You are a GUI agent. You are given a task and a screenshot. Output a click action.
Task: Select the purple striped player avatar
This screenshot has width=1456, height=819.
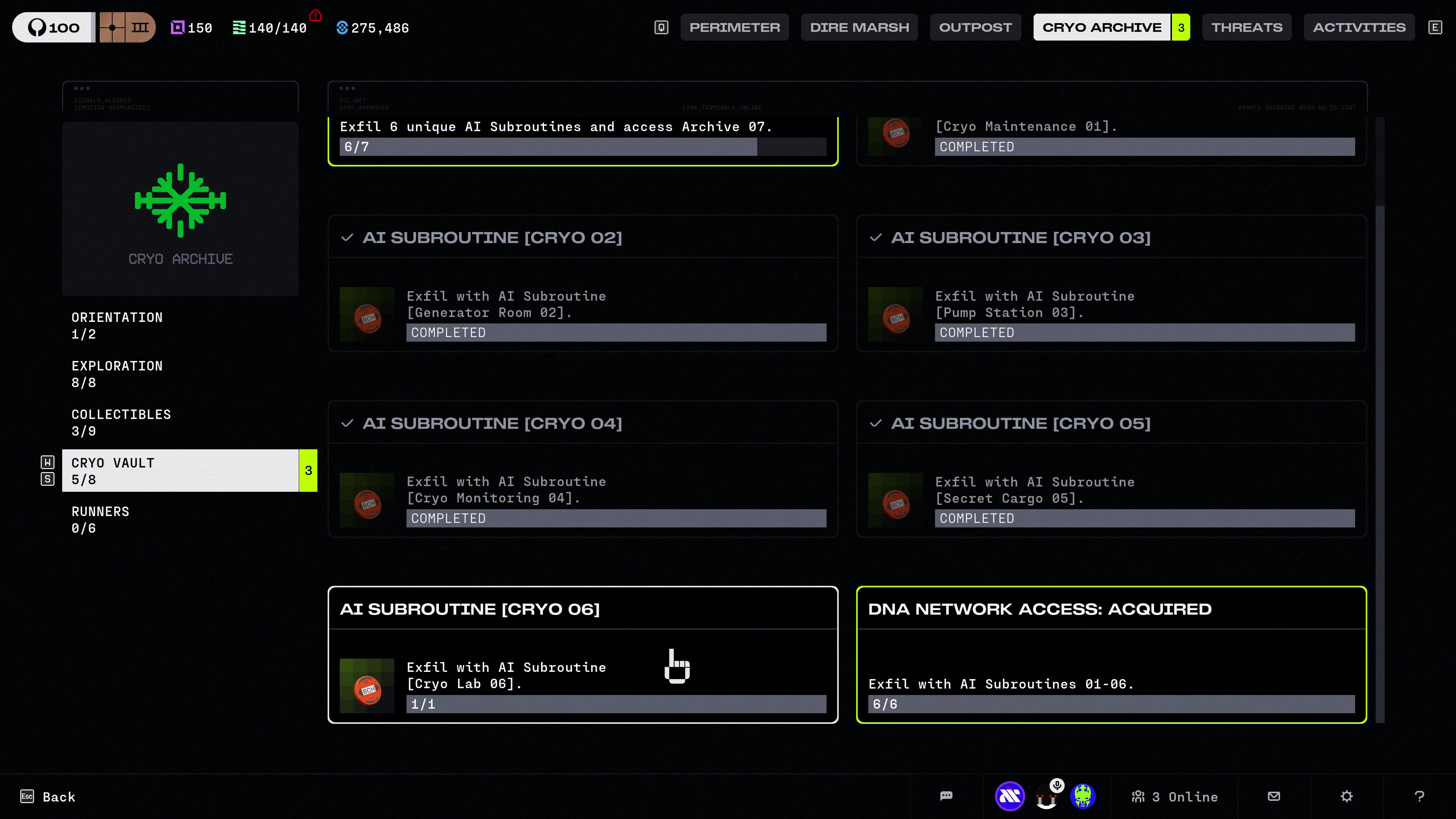point(1009,796)
